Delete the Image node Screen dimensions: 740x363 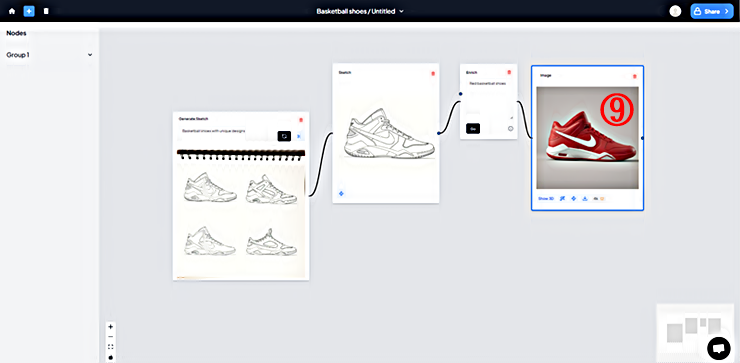pos(634,76)
